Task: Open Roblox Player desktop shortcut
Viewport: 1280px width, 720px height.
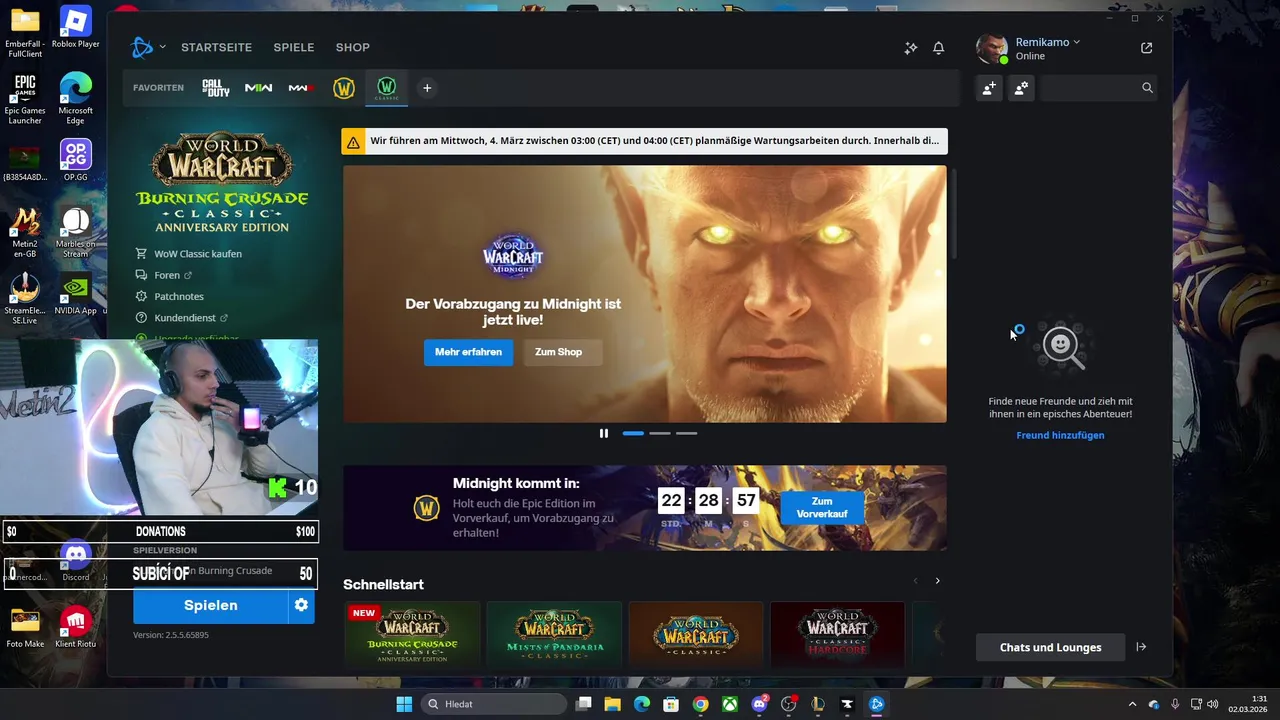Action: click(x=76, y=28)
